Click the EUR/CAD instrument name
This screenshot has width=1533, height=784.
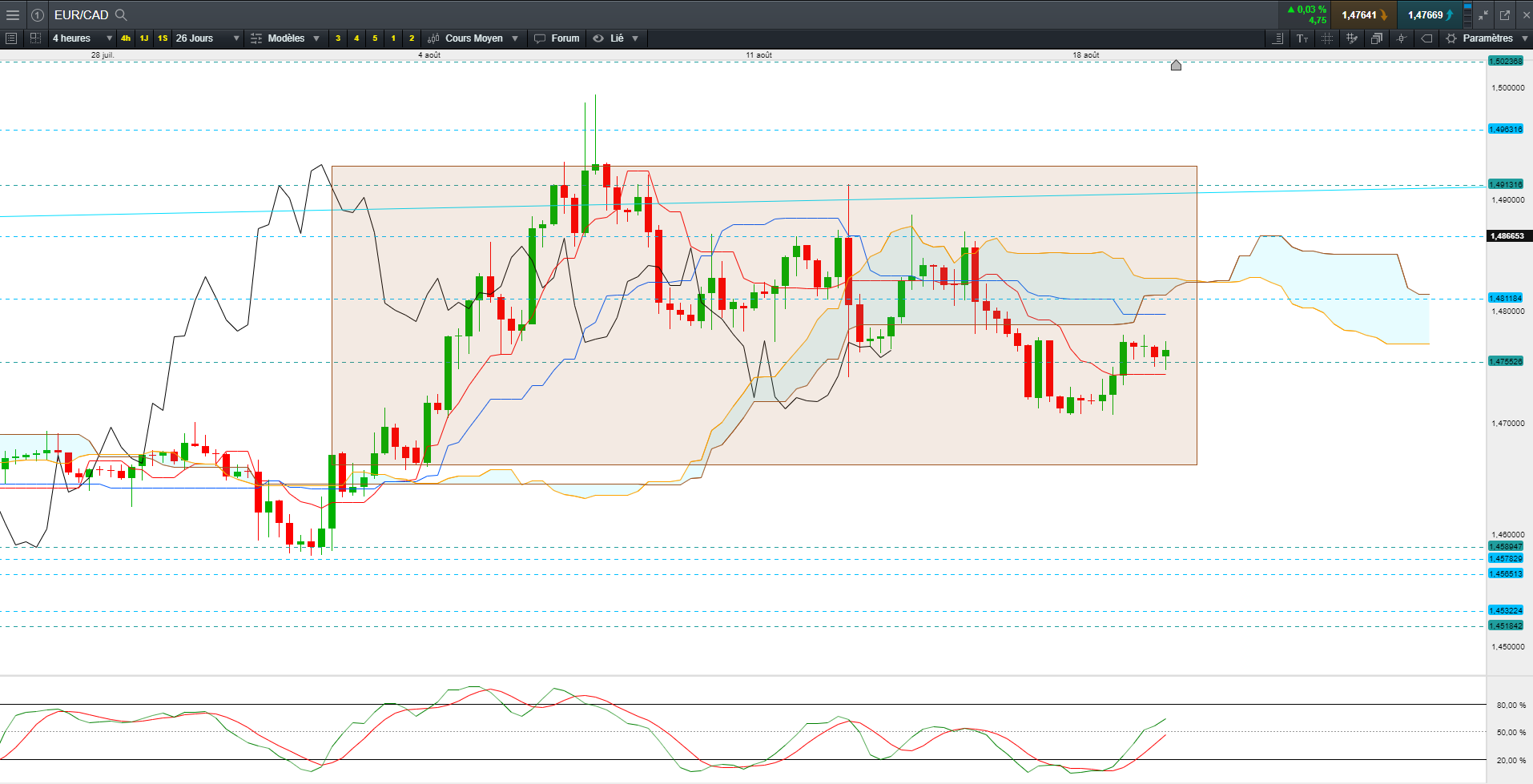[x=82, y=15]
